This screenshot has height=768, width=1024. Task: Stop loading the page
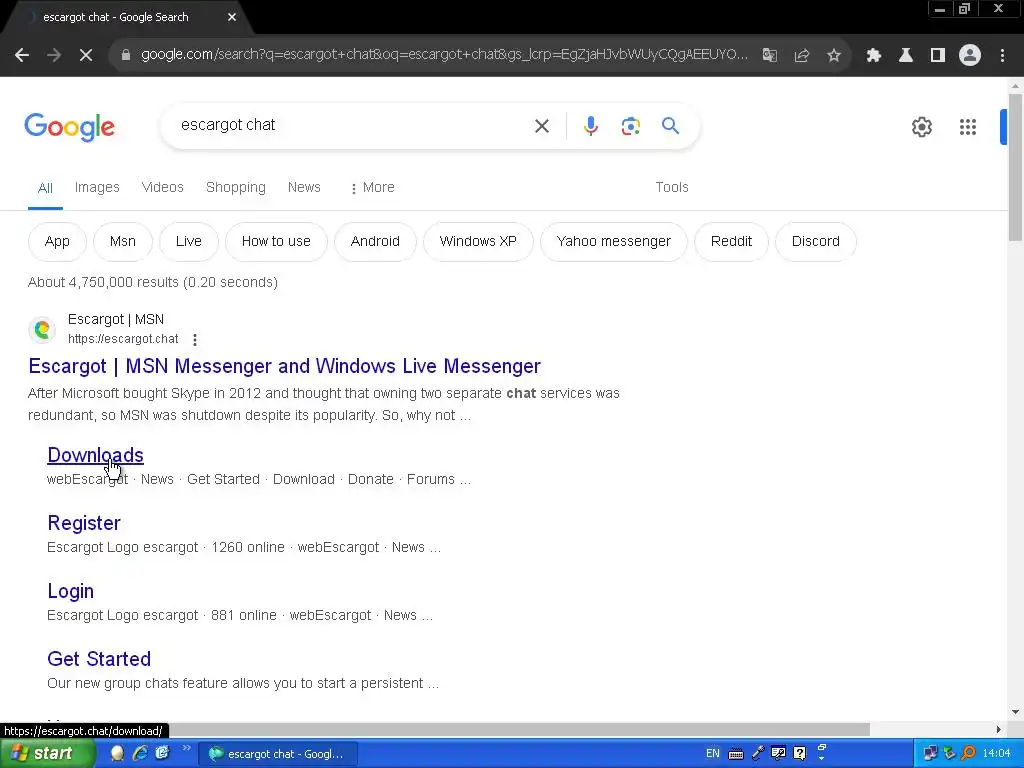click(86, 56)
